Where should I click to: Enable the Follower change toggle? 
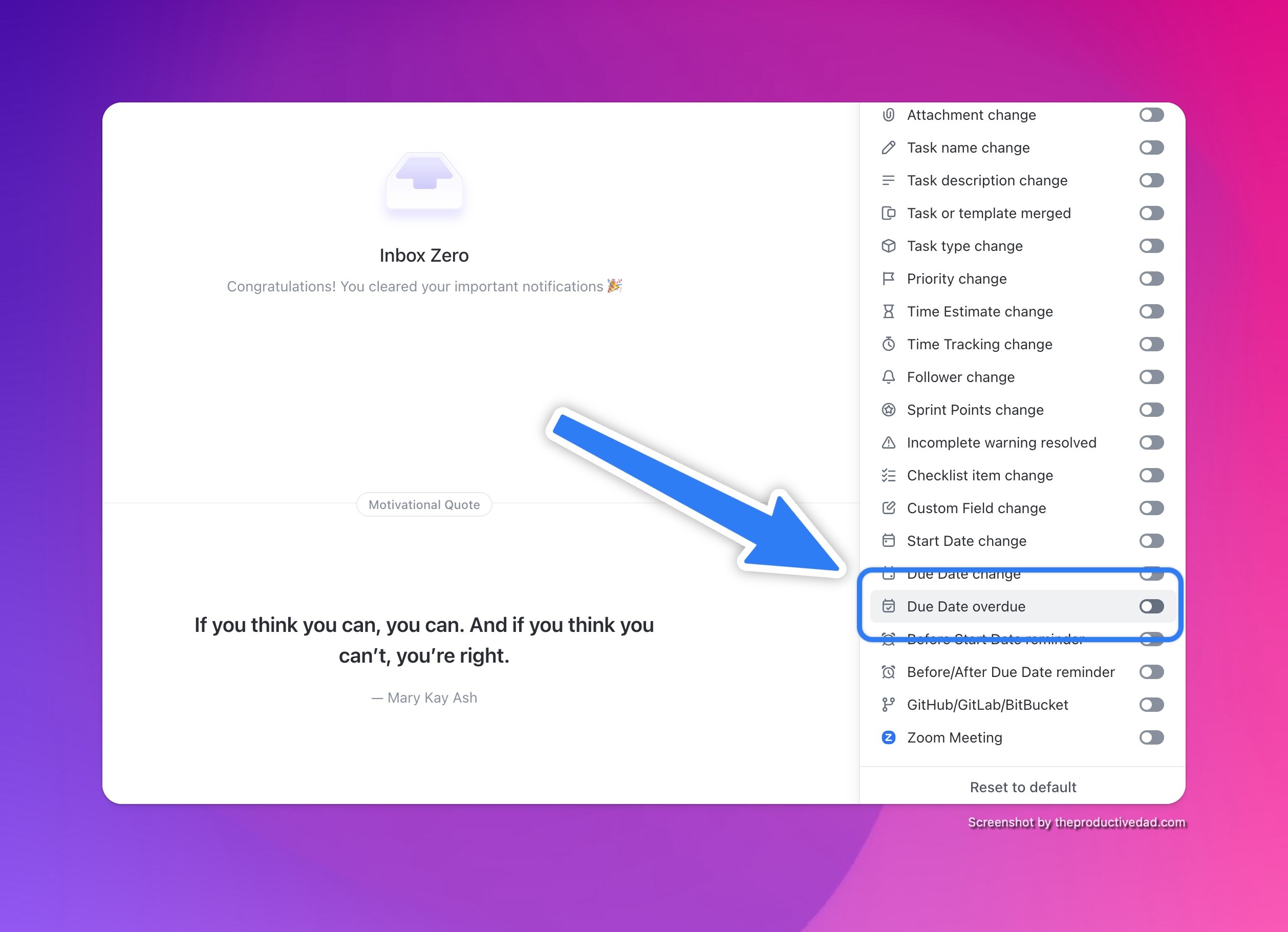coord(1153,377)
